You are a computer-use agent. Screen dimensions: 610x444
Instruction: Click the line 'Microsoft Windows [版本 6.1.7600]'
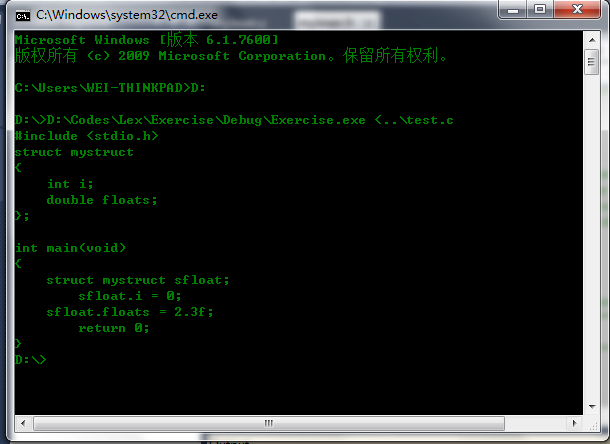pos(147,40)
